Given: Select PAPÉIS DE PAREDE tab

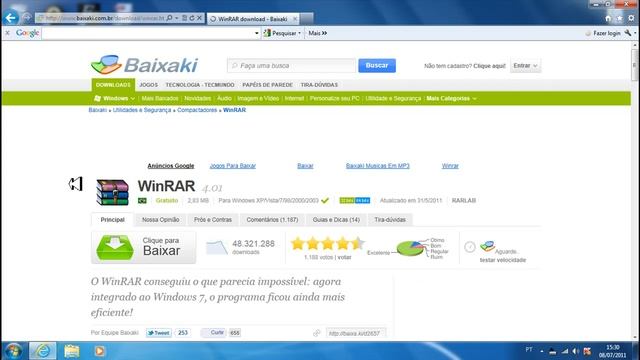Looking at the screenshot, I should [x=267, y=85].
